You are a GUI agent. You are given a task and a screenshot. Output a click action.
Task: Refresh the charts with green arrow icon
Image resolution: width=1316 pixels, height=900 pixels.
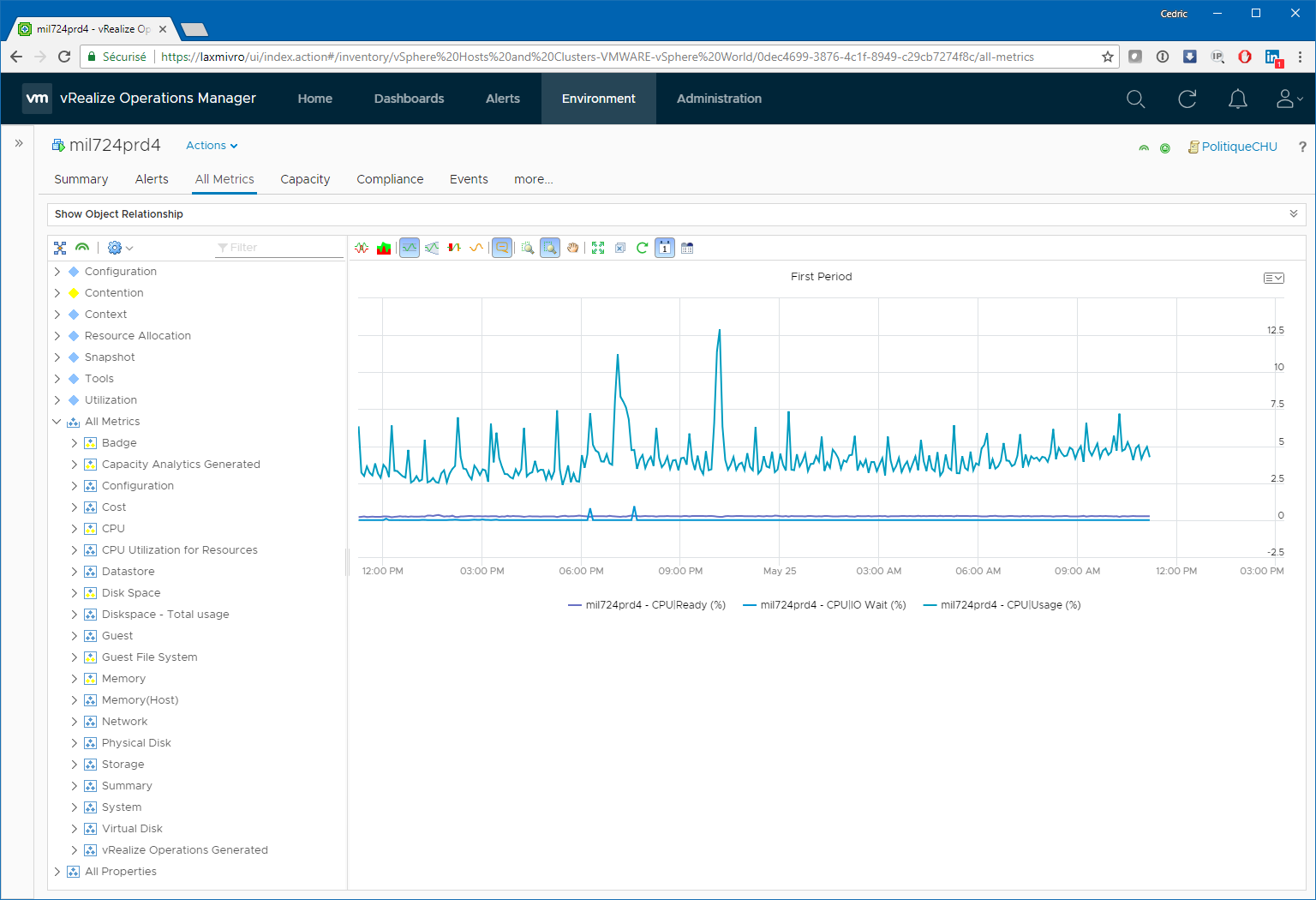642,248
